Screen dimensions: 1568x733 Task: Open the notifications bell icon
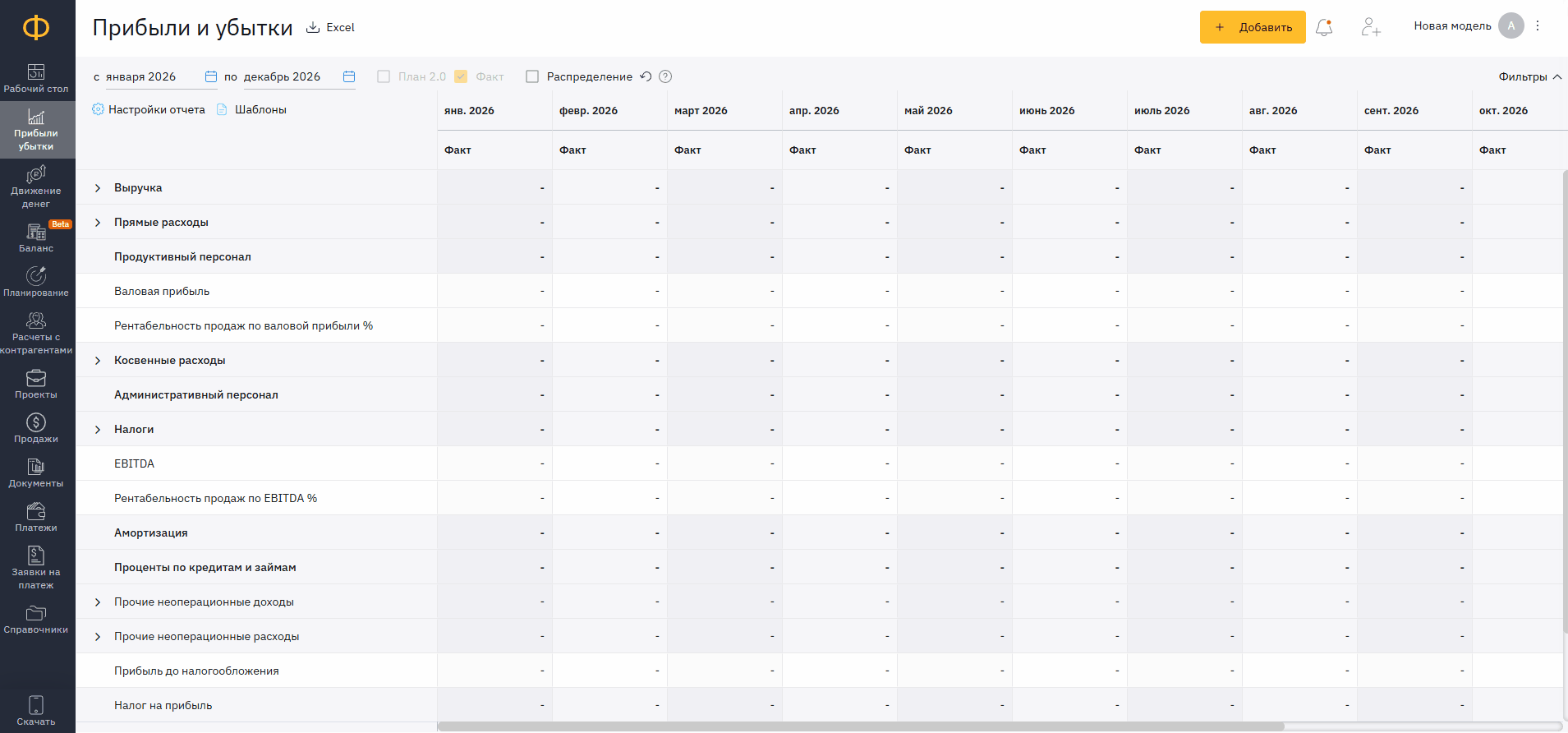tap(1323, 27)
